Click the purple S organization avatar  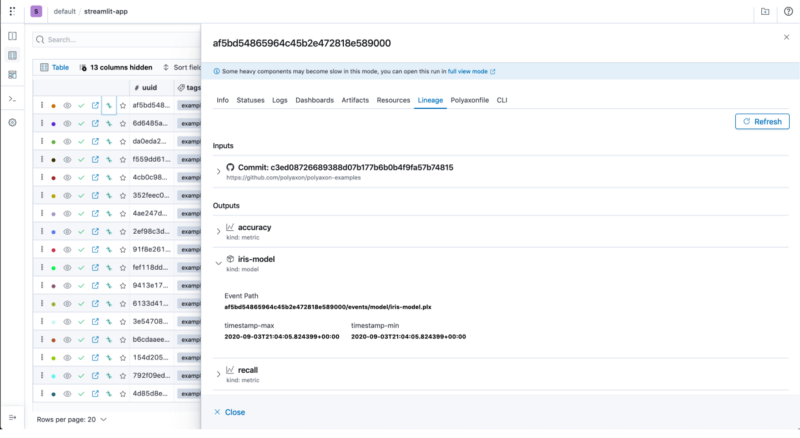point(36,11)
